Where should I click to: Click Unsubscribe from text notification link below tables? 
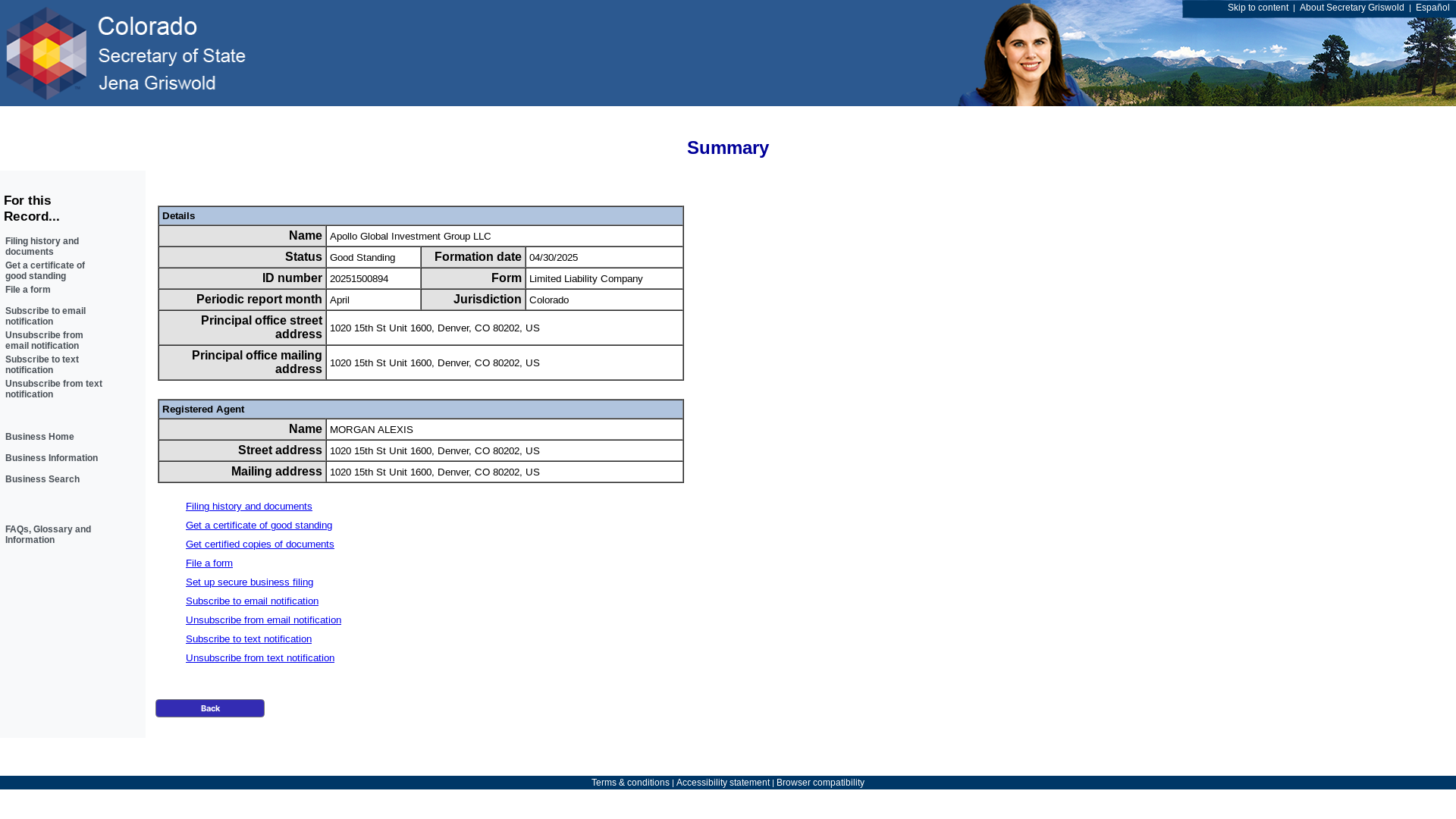coord(260,658)
